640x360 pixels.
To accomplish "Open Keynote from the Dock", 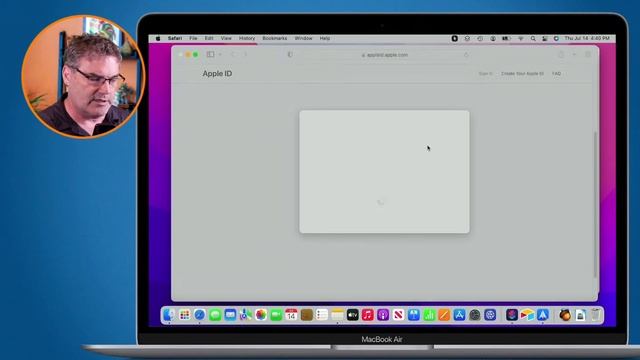I will coord(413,315).
